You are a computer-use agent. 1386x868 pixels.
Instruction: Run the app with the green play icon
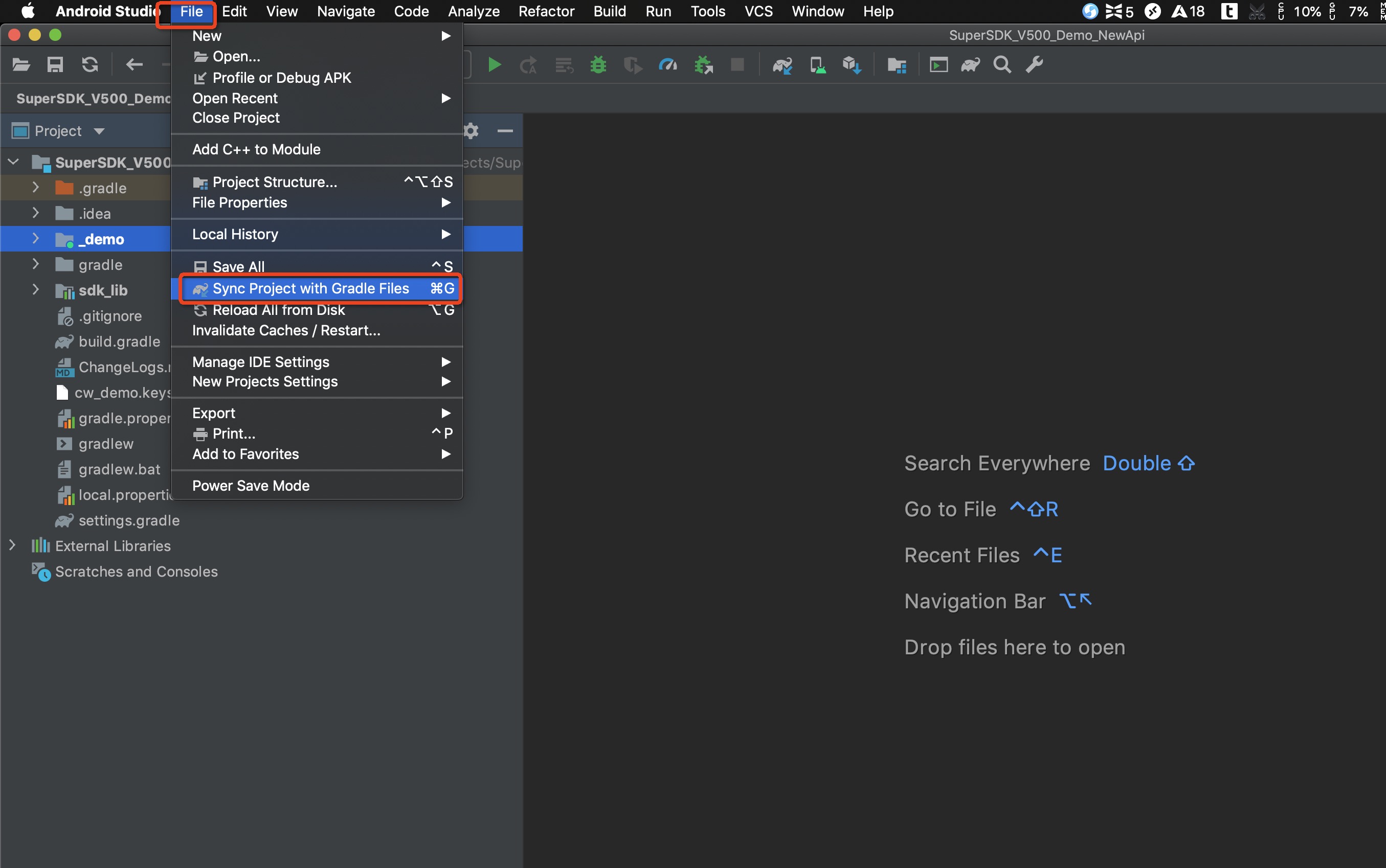tap(494, 65)
